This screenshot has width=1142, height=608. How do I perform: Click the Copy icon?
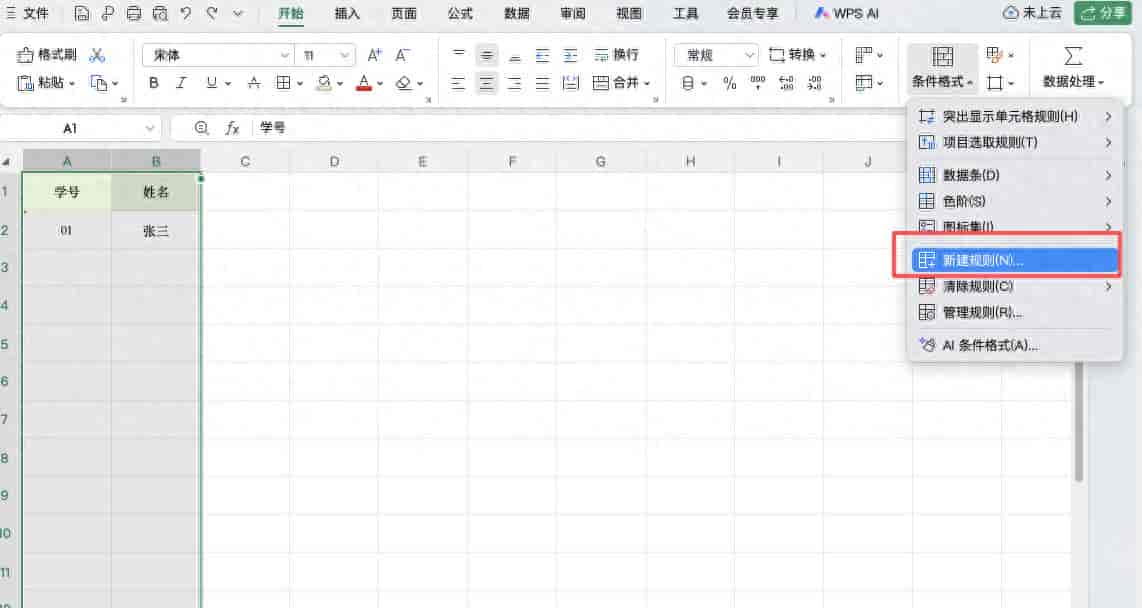tap(98, 83)
